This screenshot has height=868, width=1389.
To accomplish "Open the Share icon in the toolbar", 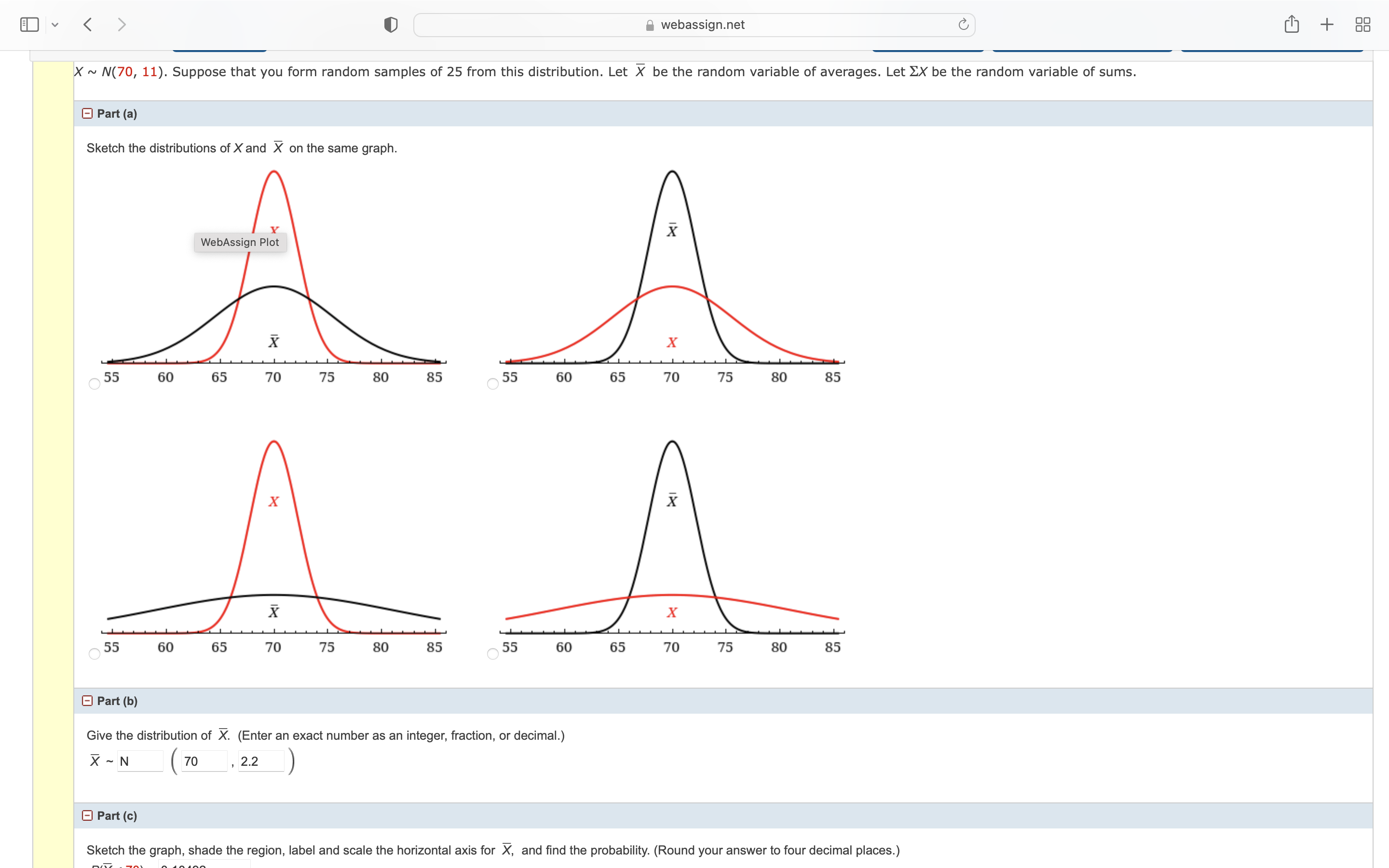I will pyautogui.click(x=1292, y=25).
